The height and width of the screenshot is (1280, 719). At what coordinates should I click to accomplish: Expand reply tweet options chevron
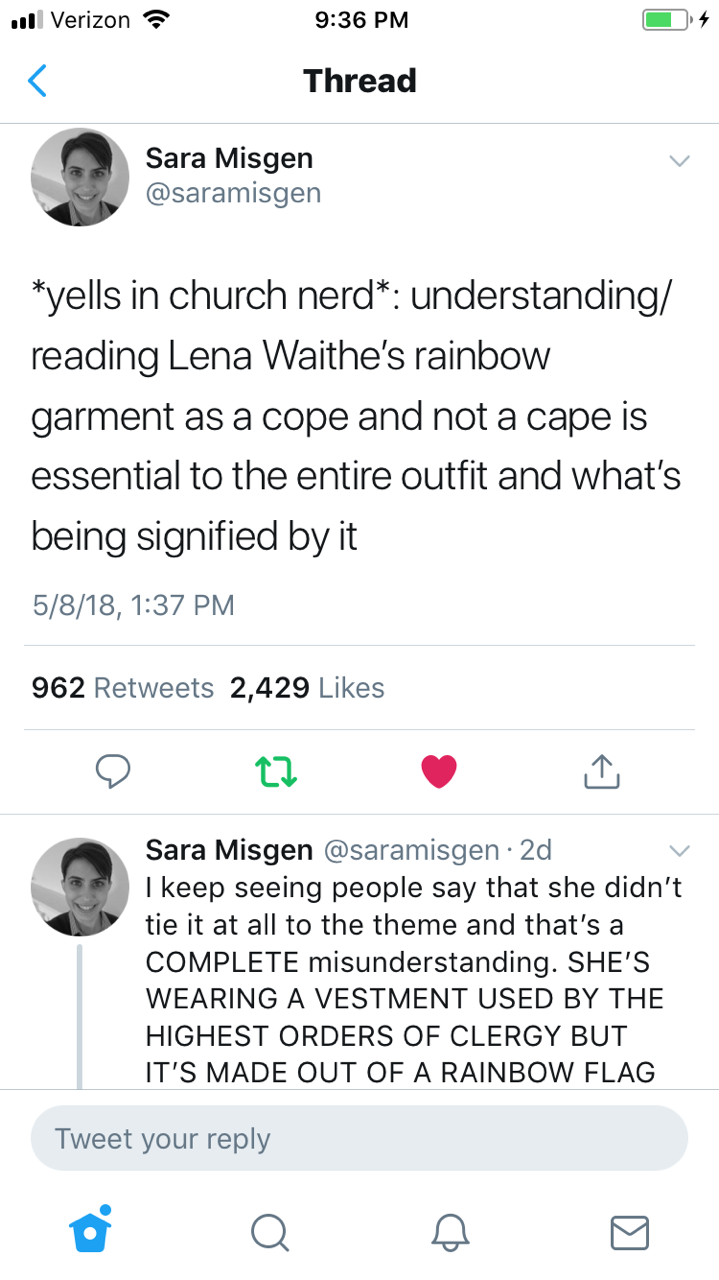[679, 851]
